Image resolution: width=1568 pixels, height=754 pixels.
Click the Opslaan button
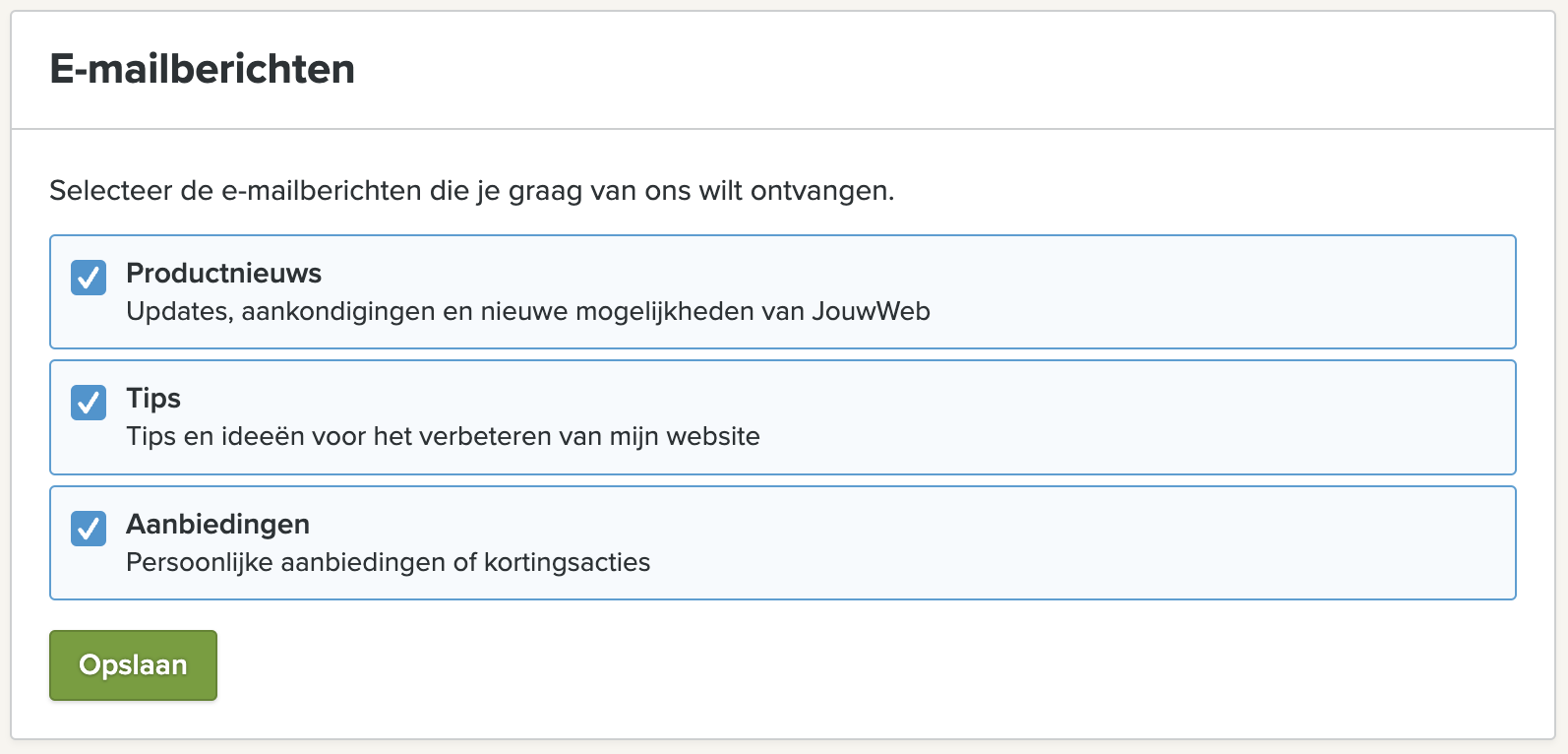pos(133,665)
